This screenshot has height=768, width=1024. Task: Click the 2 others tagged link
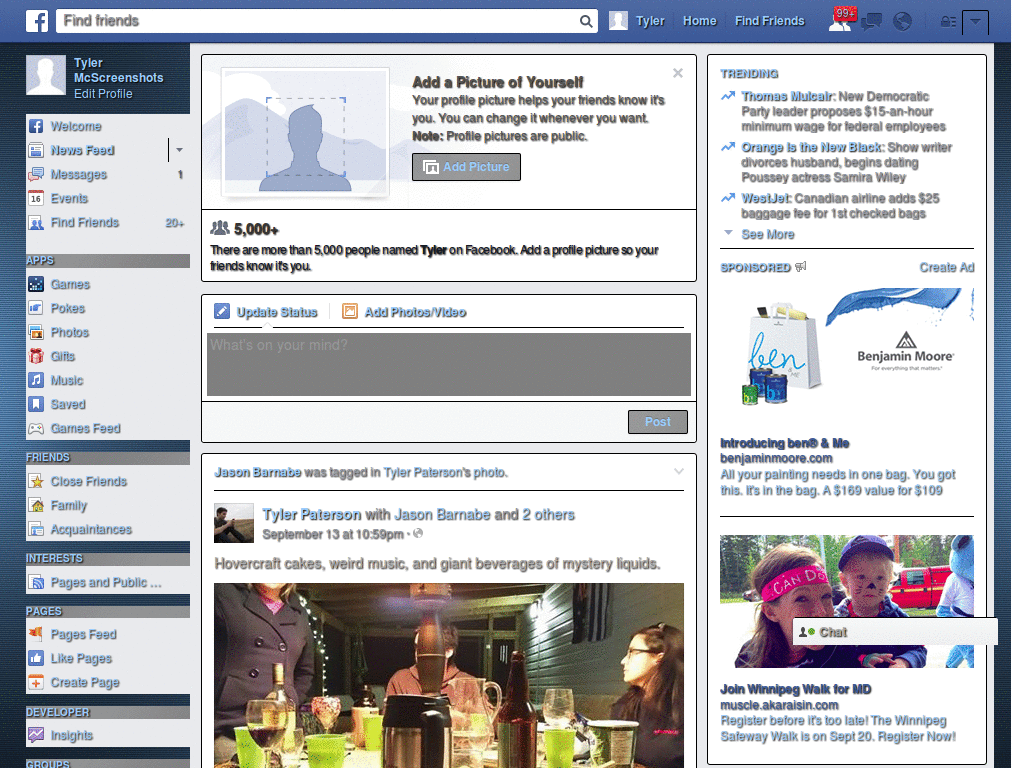coord(548,515)
